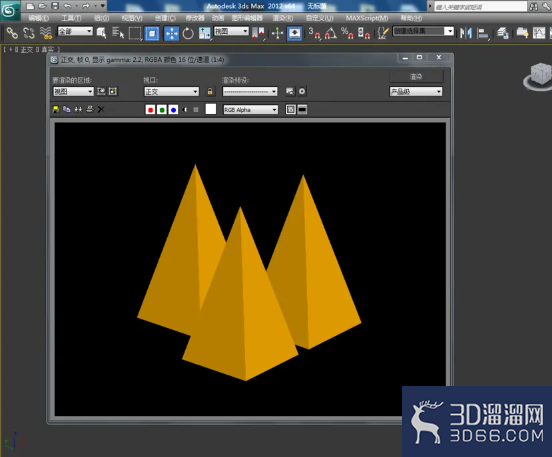The image size is (552, 457).
Task: Clear the rendered frame buffer
Action: 101,109
